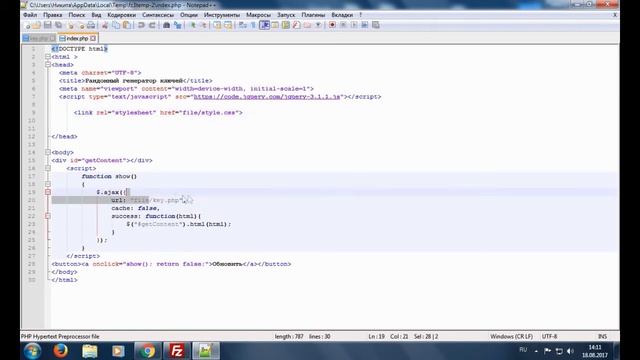Collapse the body fold marker on line 14

tap(48, 152)
